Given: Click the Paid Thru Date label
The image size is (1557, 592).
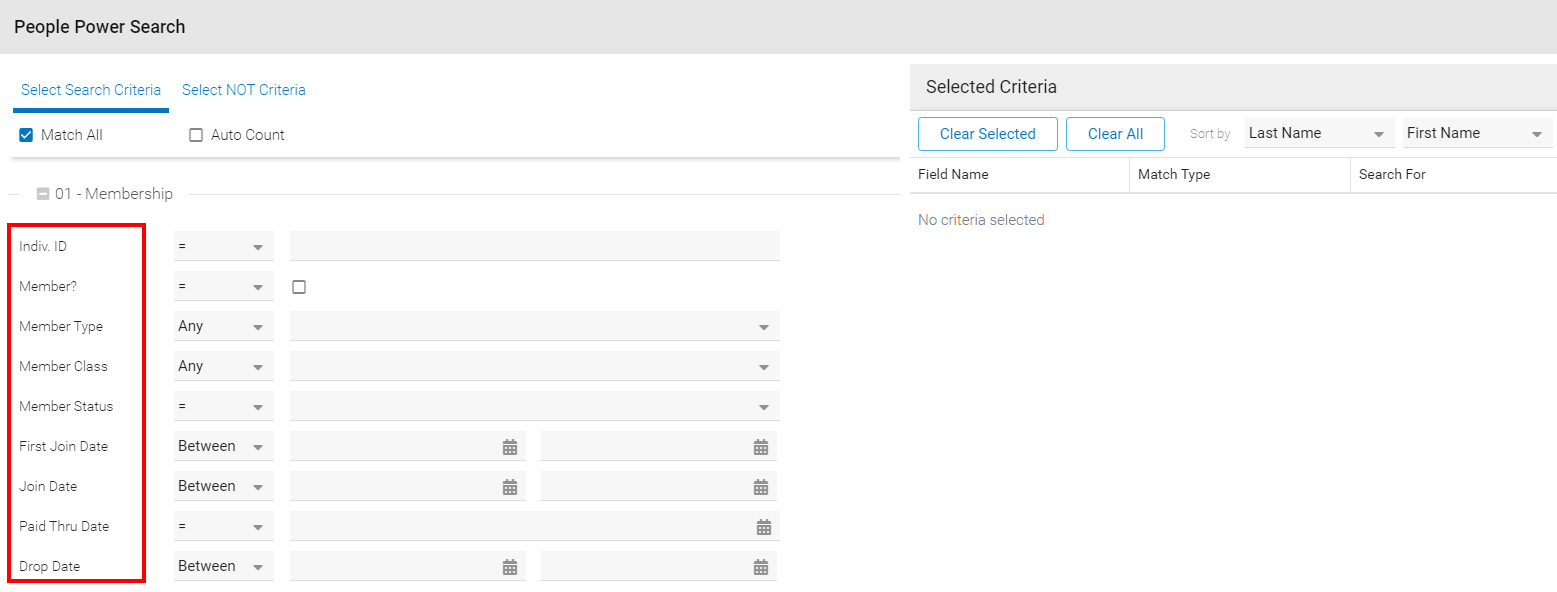Looking at the screenshot, I should coord(64,526).
